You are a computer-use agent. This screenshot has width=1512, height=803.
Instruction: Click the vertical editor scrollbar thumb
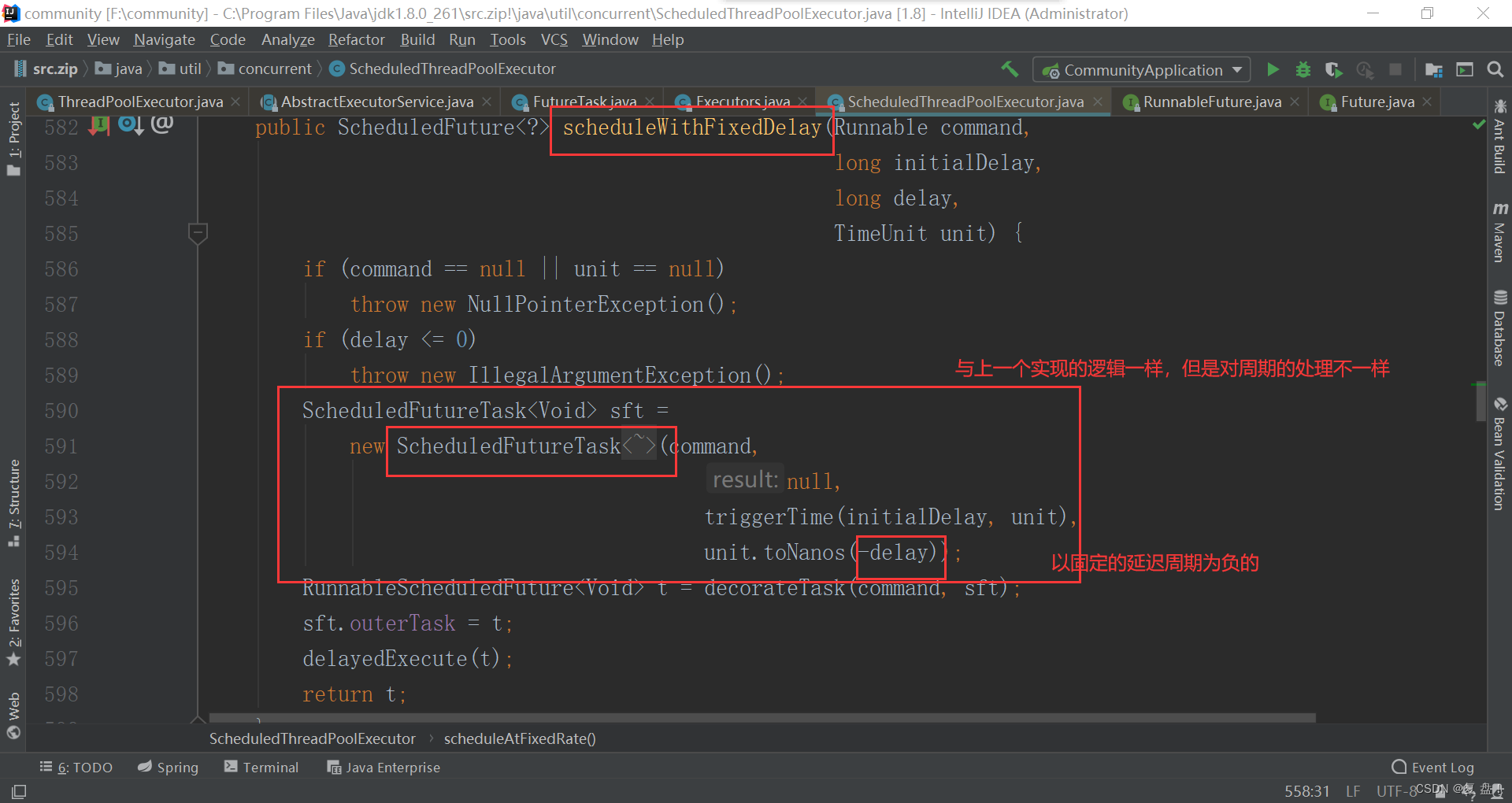coord(1480,403)
